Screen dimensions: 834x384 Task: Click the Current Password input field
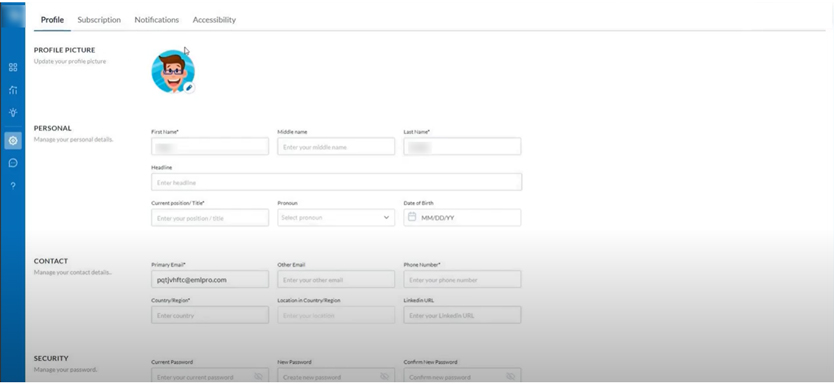click(x=210, y=375)
